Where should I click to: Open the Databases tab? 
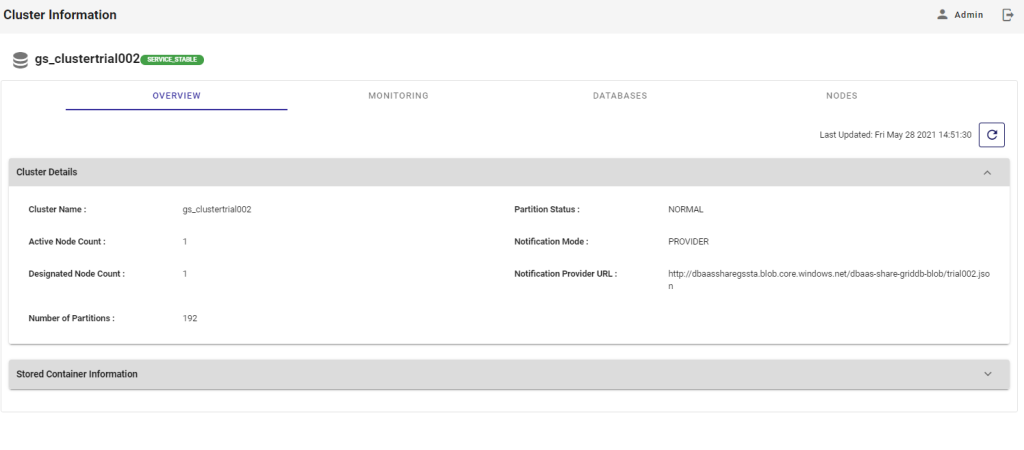tap(620, 96)
